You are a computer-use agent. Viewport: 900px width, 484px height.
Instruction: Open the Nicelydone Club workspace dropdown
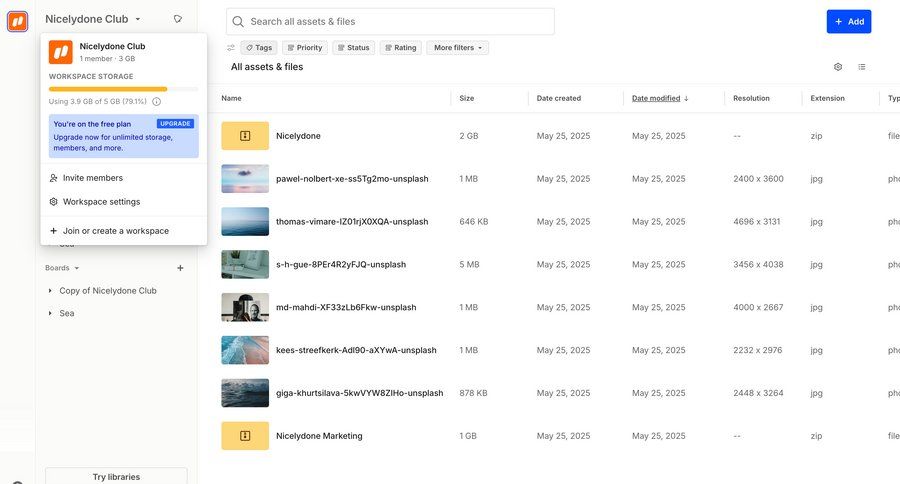click(x=92, y=19)
